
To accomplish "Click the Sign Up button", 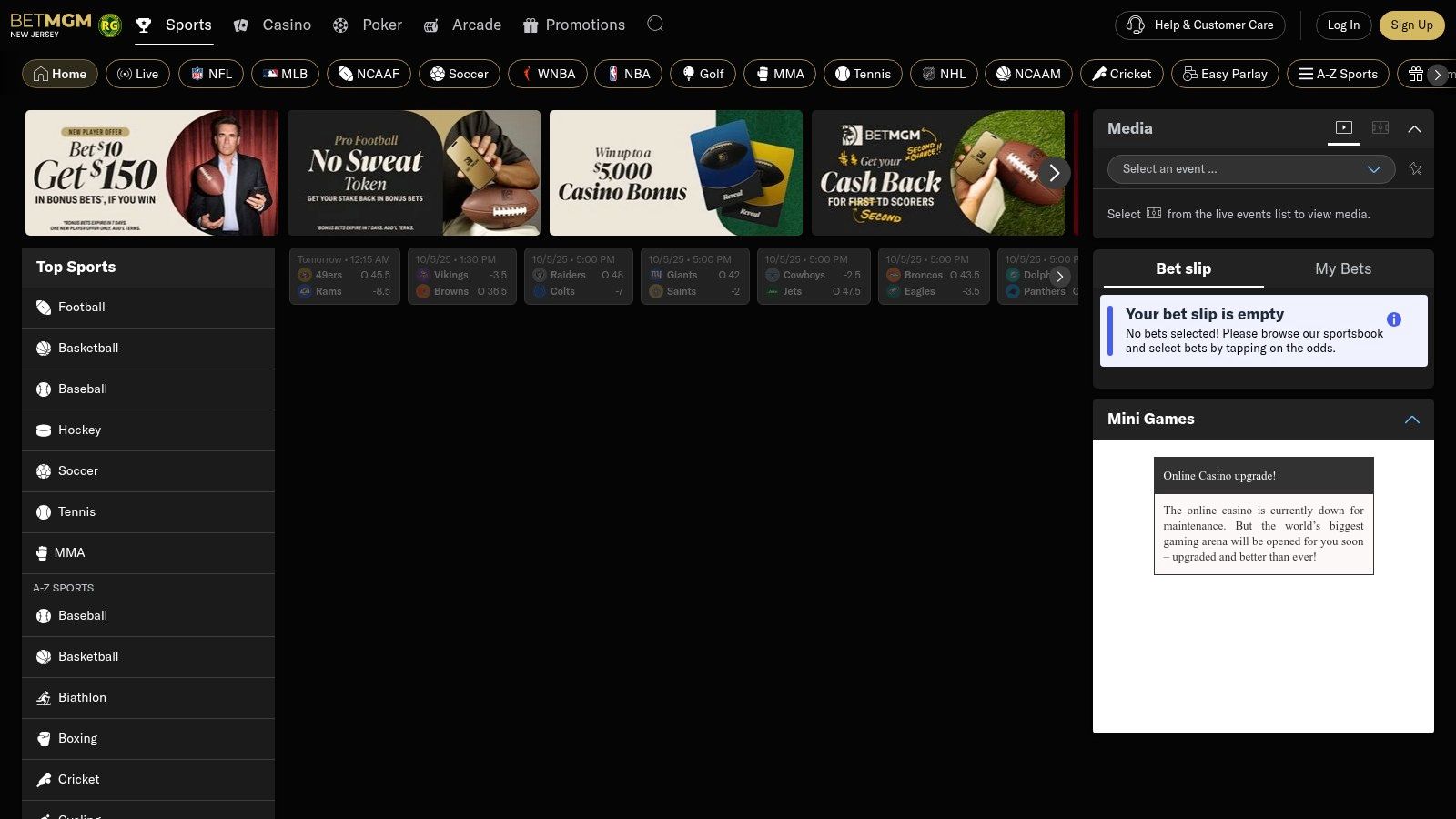I will pyautogui.click(x=1411, y=25).
